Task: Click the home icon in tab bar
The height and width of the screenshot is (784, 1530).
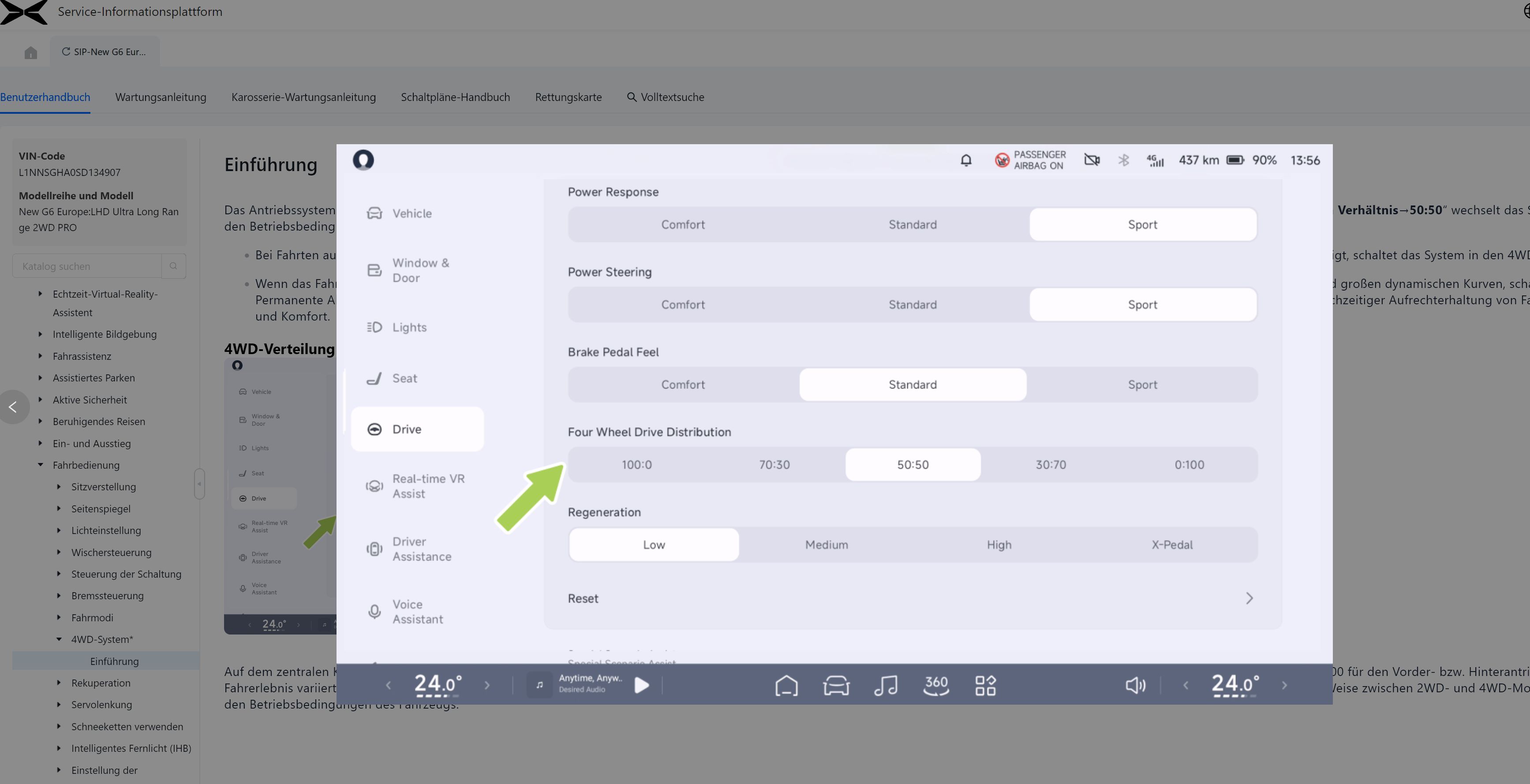Action: point(31,53)
